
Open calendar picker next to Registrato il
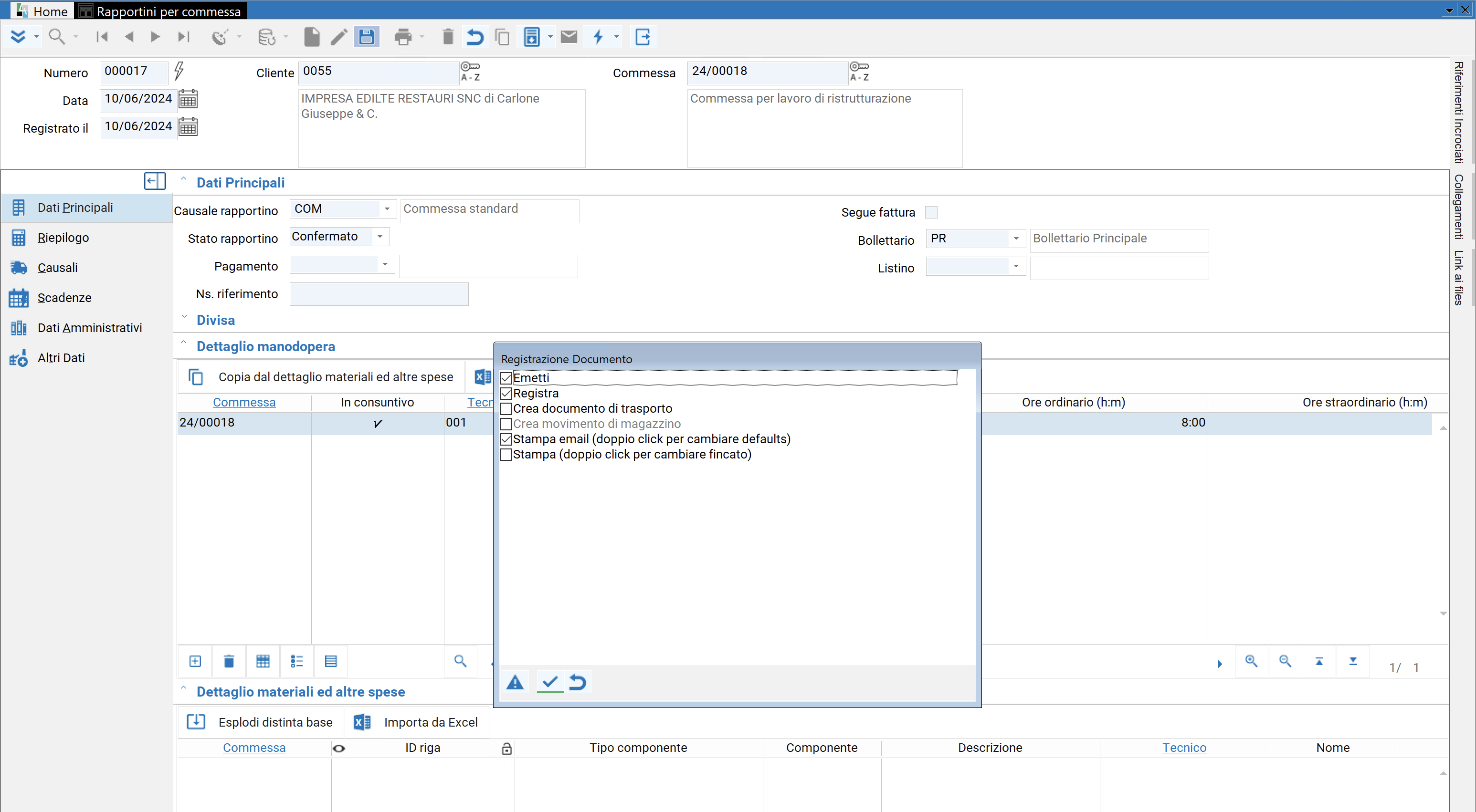click(x=188, y=126)
